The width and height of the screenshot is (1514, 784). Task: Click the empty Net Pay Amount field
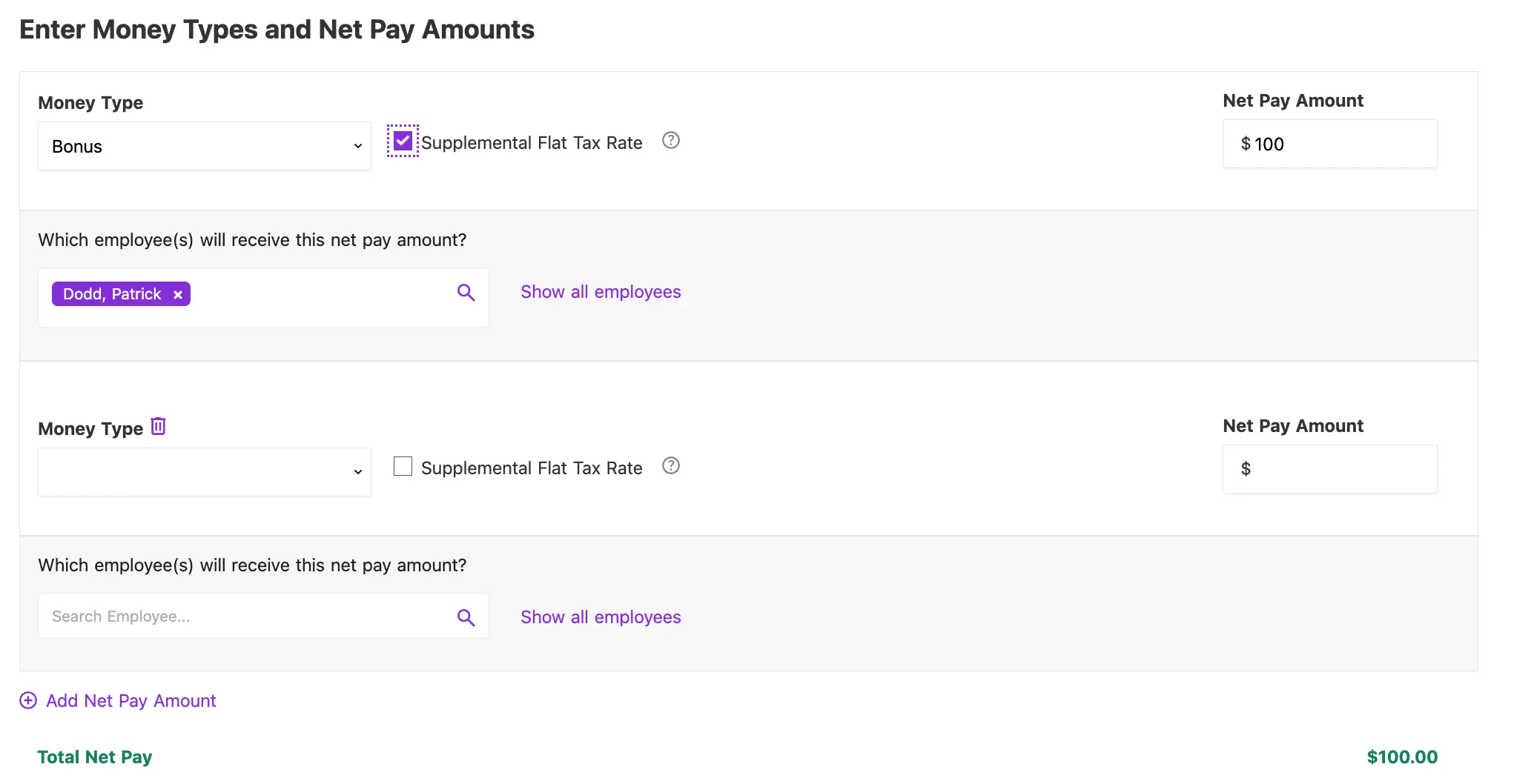click(x=1329, y=469)
